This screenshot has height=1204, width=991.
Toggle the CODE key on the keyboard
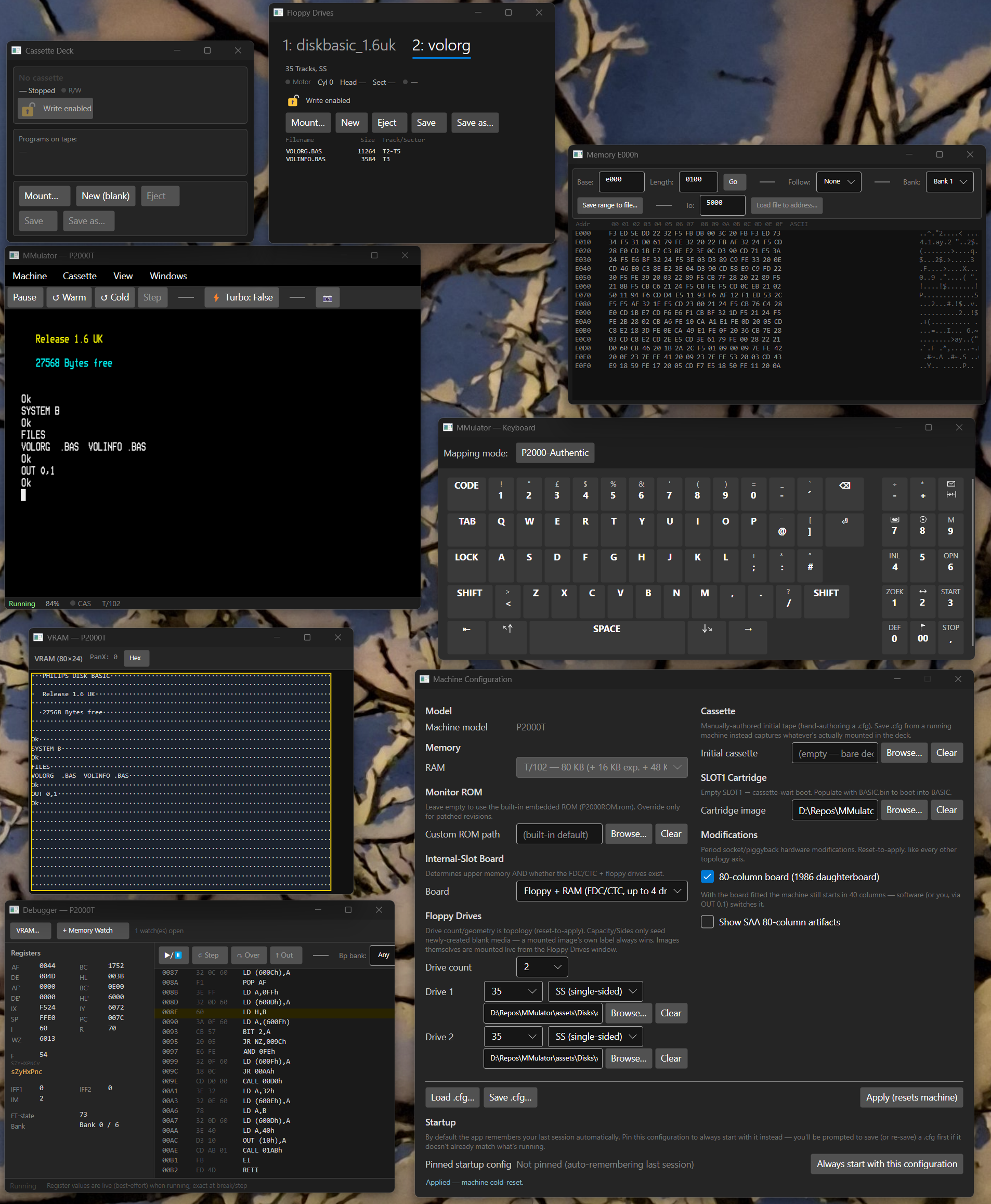tap(466, 494)
